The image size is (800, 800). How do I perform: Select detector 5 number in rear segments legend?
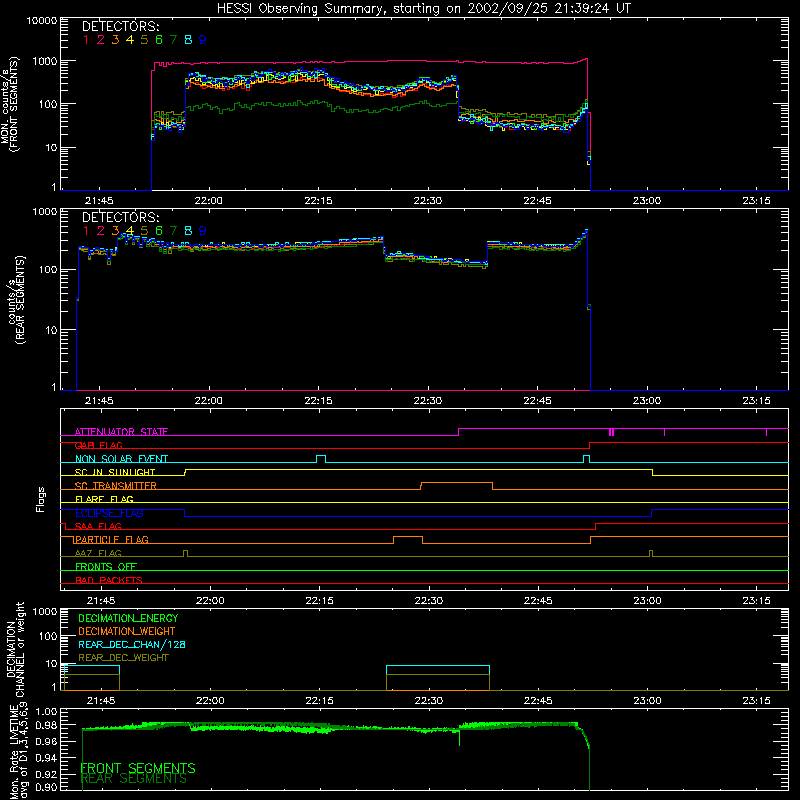coord(144,231)
